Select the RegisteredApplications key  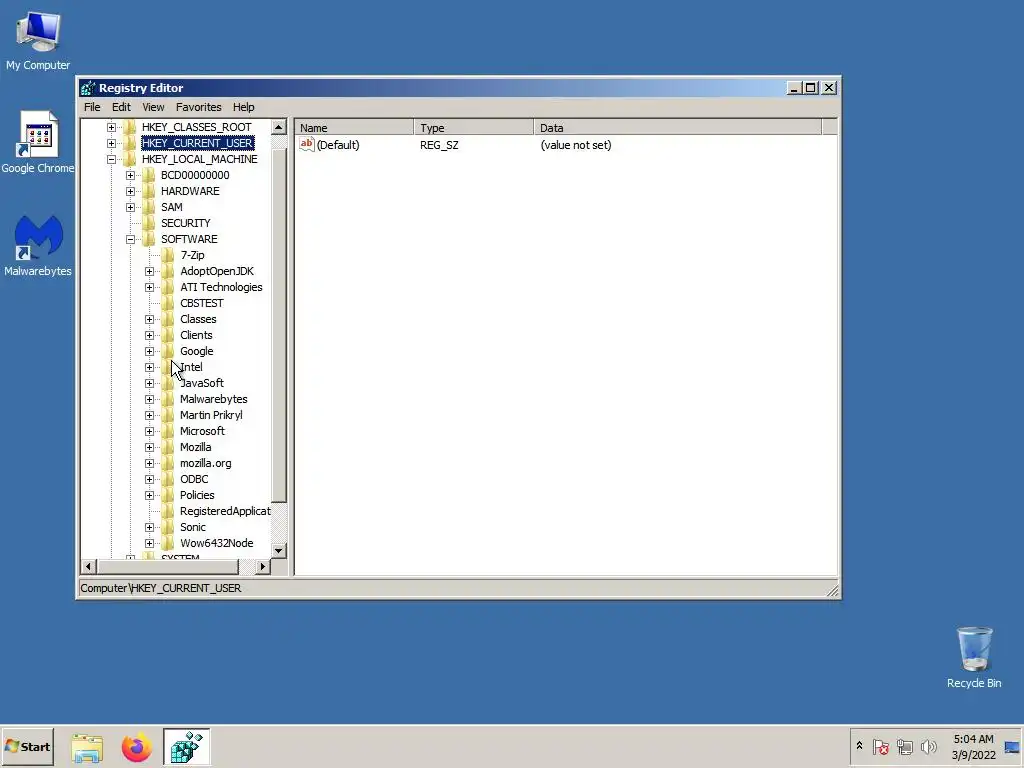pos(225,511)
